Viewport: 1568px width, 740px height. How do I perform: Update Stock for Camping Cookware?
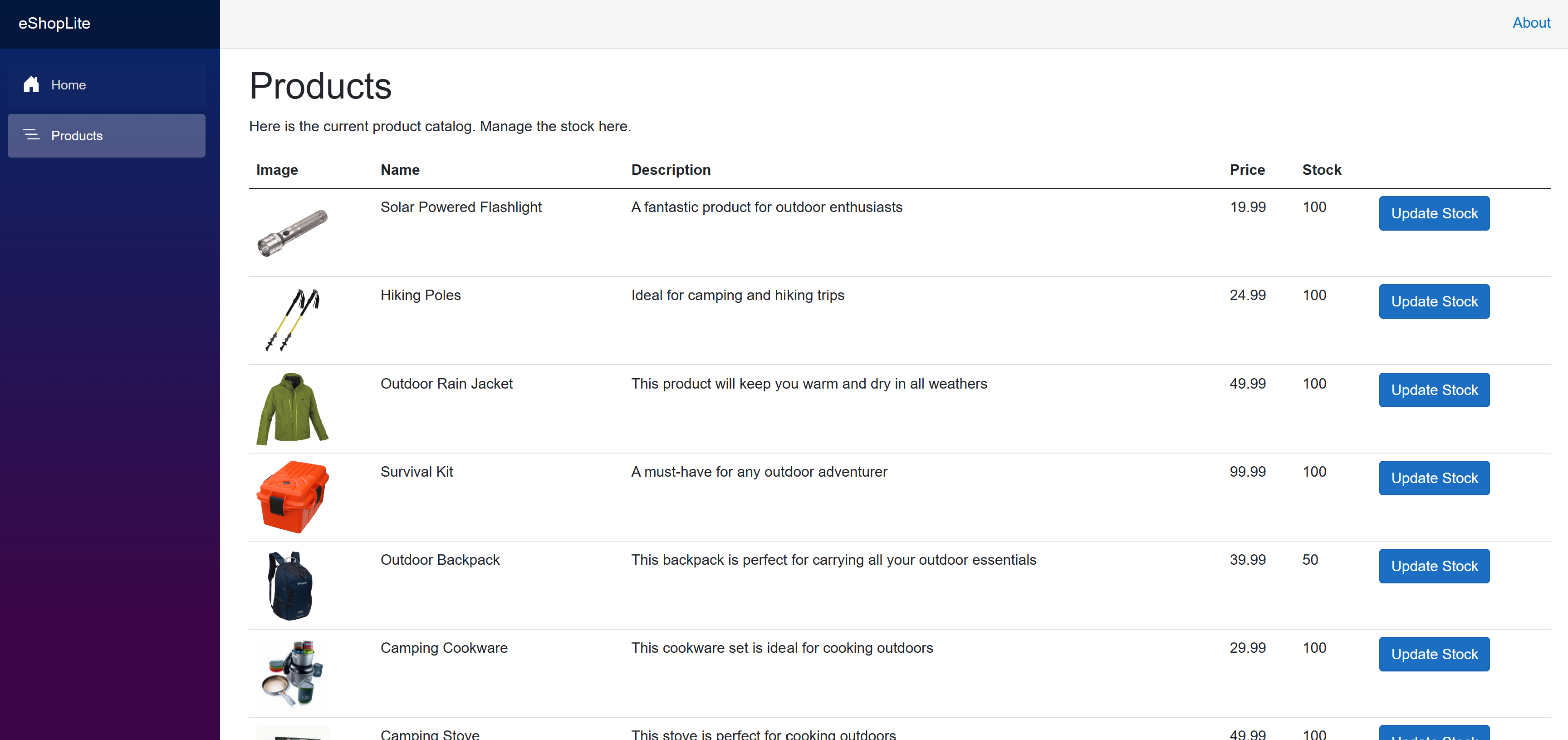click(x=1434, y=654)
